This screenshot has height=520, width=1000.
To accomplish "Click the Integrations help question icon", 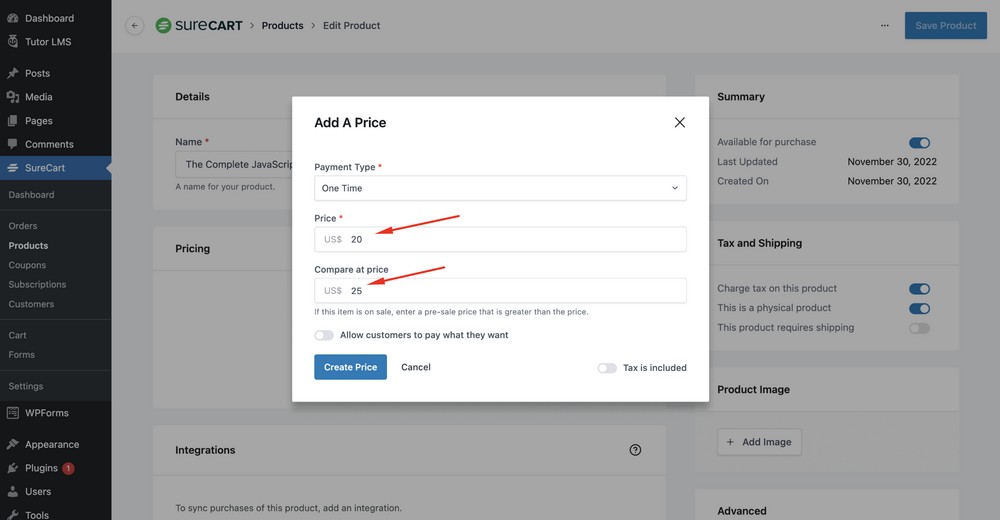I will tap(635, 450).
